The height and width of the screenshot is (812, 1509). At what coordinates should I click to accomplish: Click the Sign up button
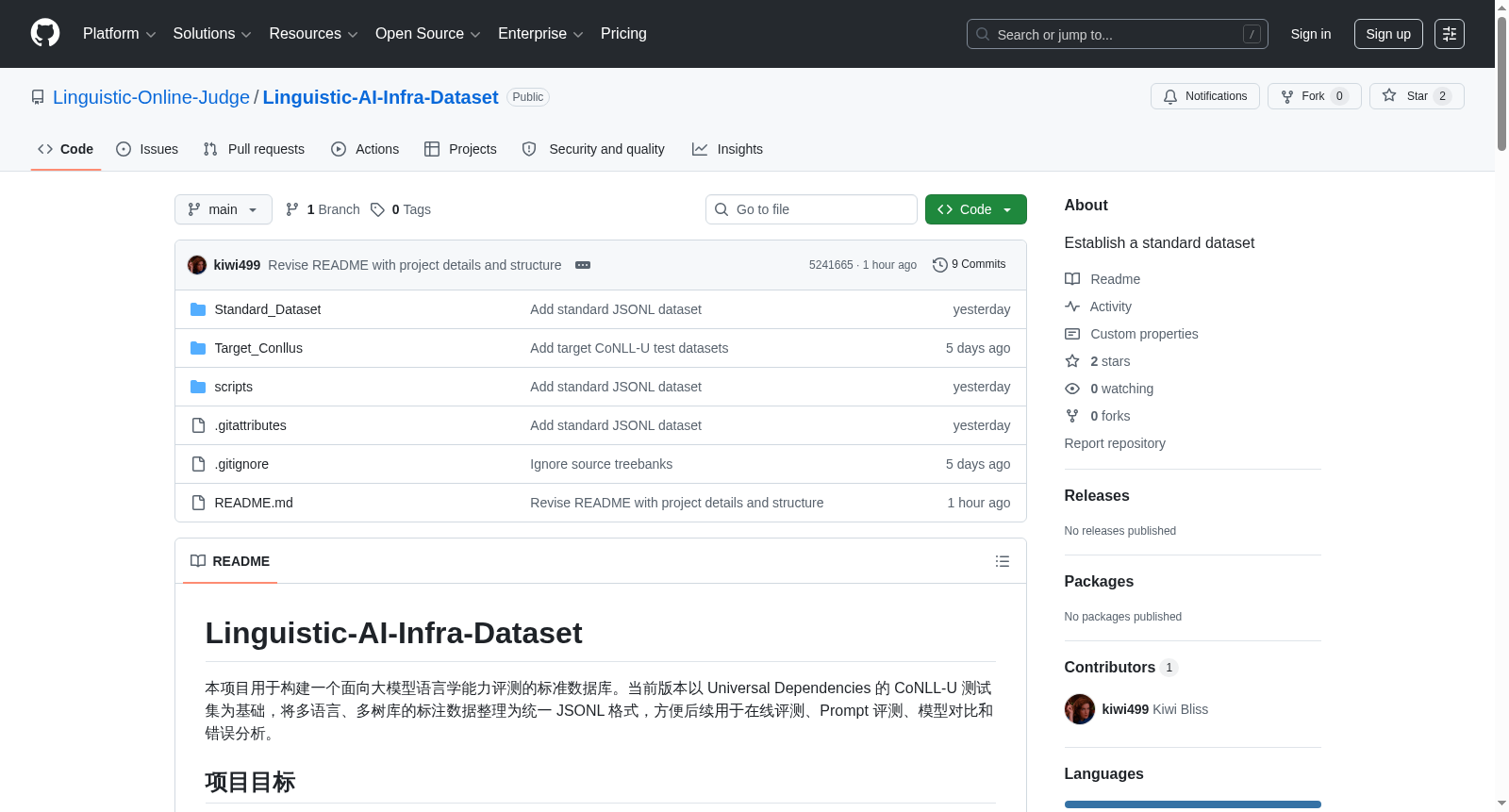[x=1388, y=34]
